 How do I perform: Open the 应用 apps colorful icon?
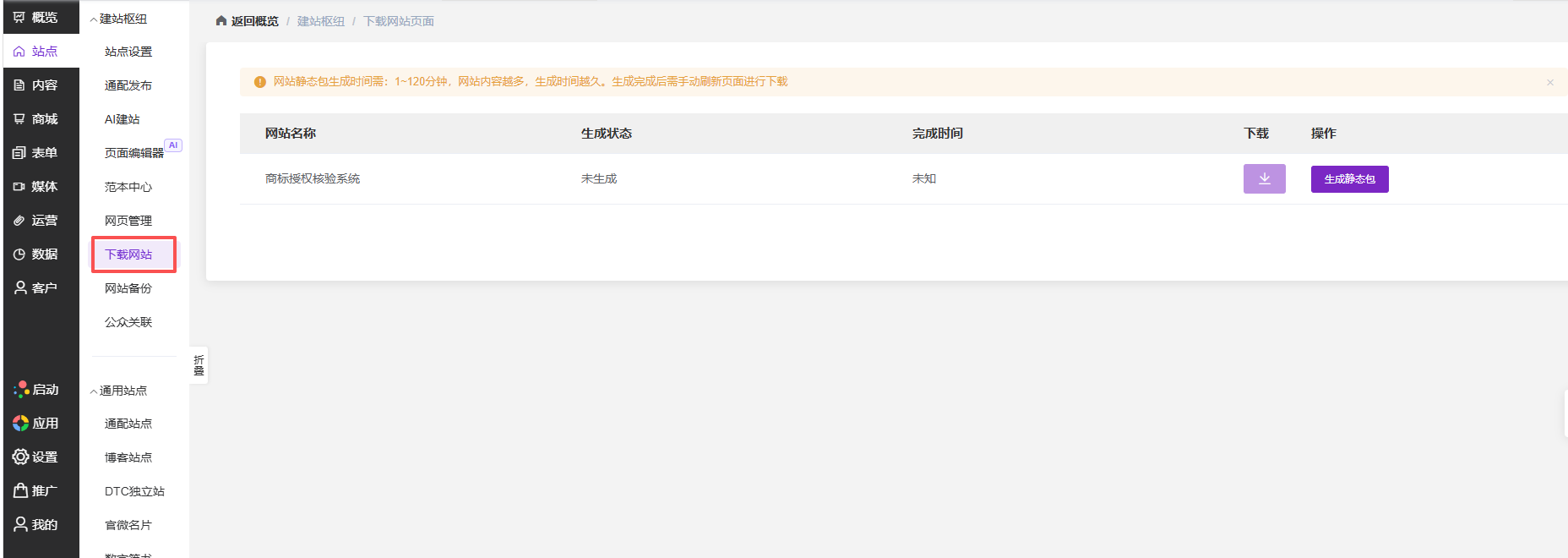[x=35, y=423]
